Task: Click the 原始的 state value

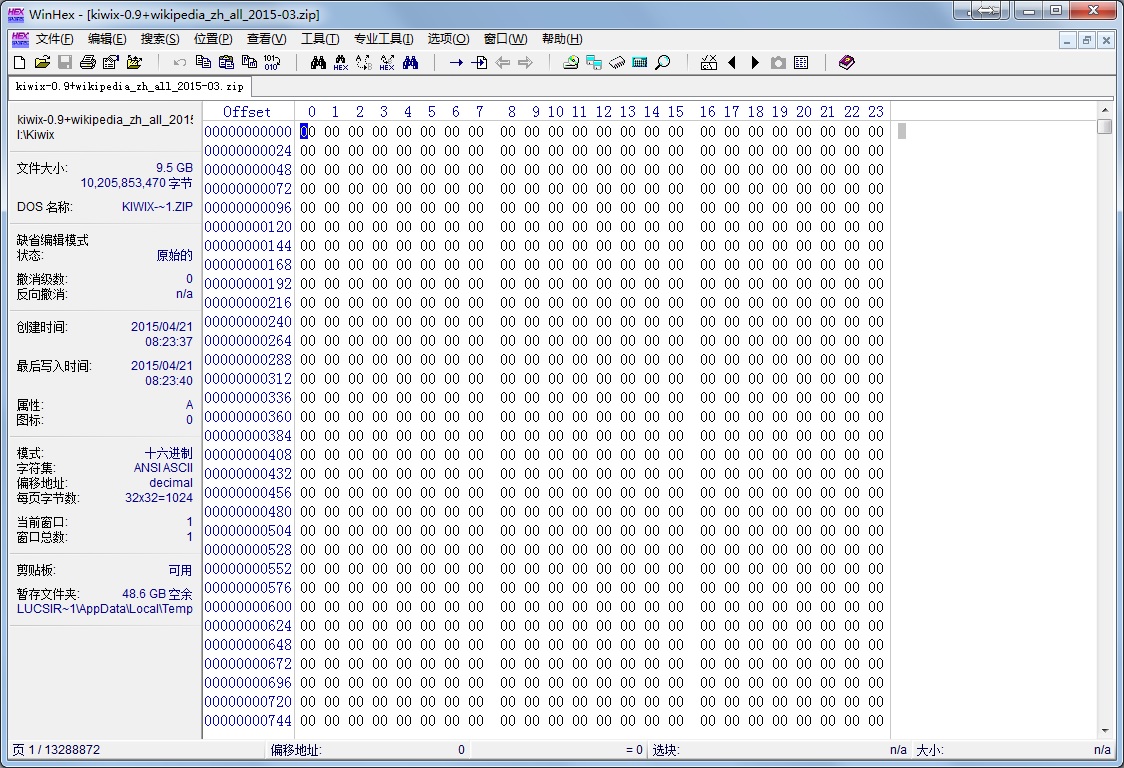Action: (x=174, y=255)
